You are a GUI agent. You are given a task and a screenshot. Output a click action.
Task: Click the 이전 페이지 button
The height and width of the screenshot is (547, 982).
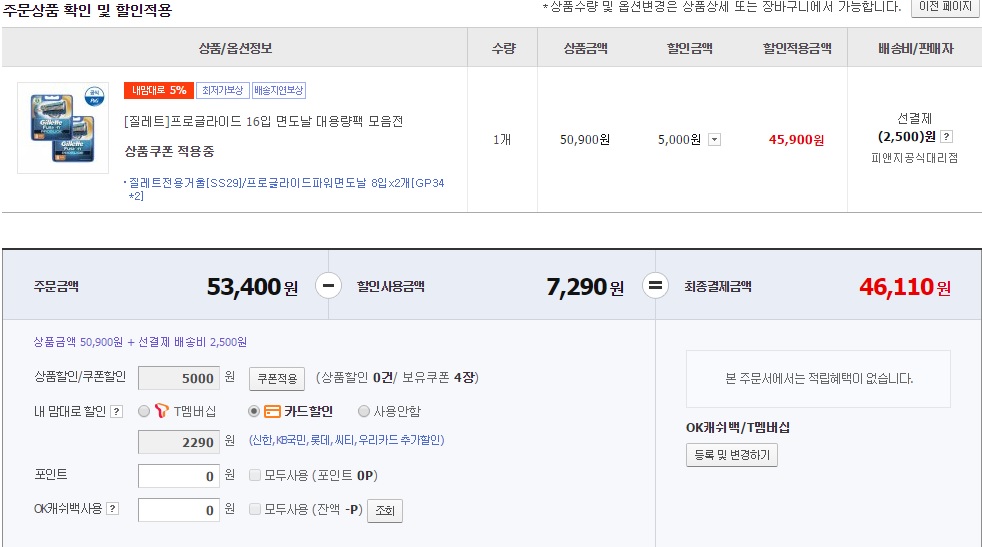click(x=944, y=7)
